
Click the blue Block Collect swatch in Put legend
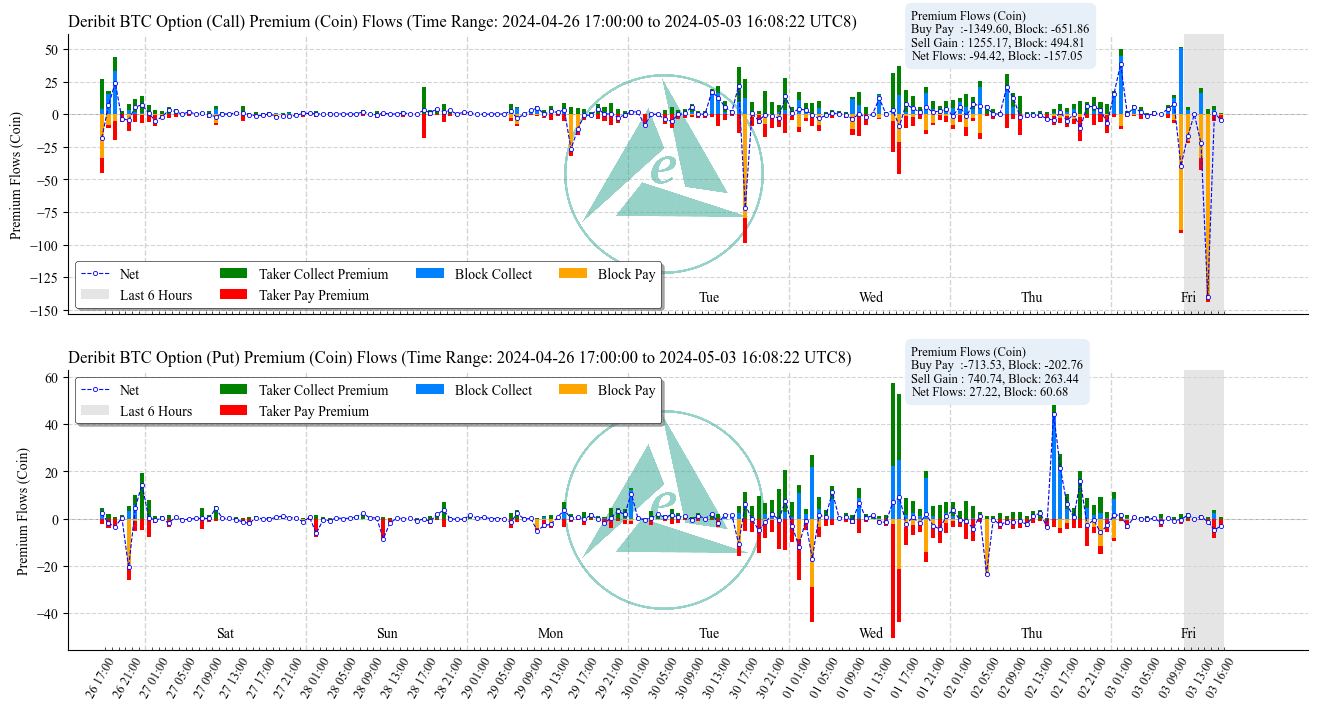(x=429, y=390)
